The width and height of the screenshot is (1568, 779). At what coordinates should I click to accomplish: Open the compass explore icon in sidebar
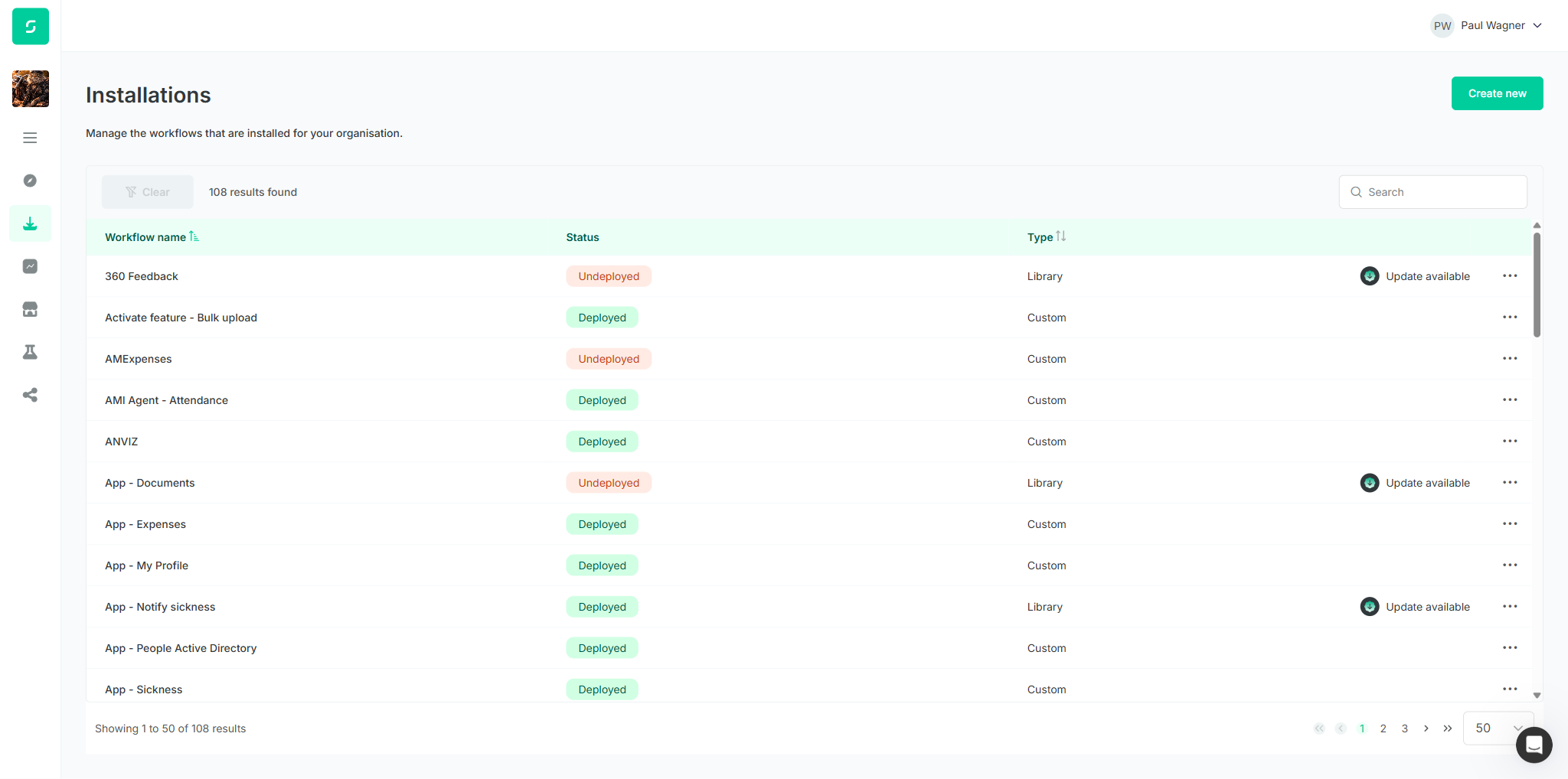[x=30, y=181]
